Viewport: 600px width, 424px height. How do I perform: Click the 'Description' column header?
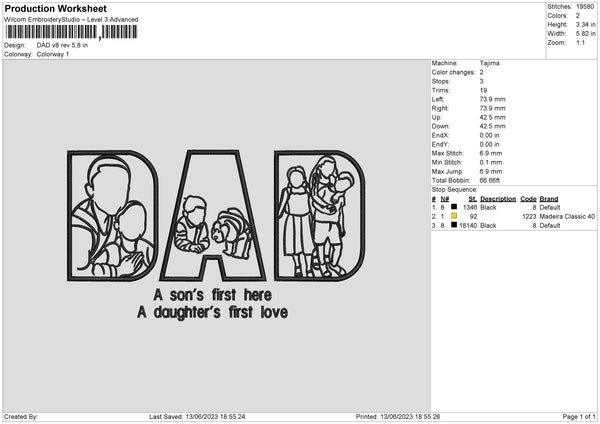click(498, 199)
